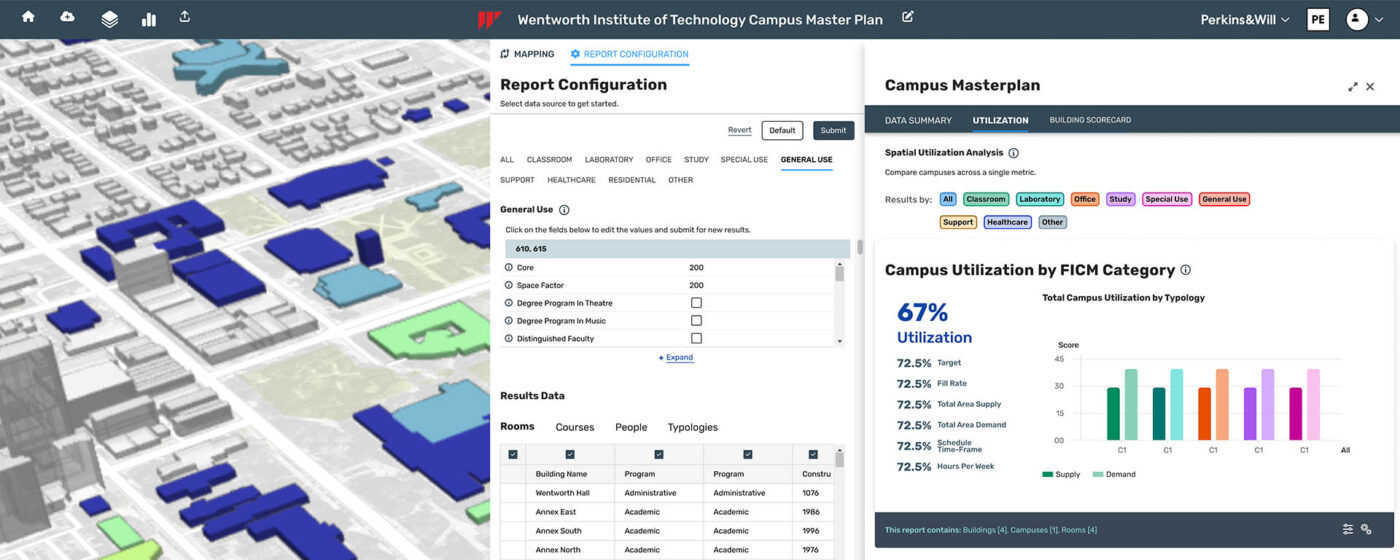The height and width of the screenshot is (560, 1400).
Task: Open report filter settings sliders icon
Action: (x=1347, y=529)
